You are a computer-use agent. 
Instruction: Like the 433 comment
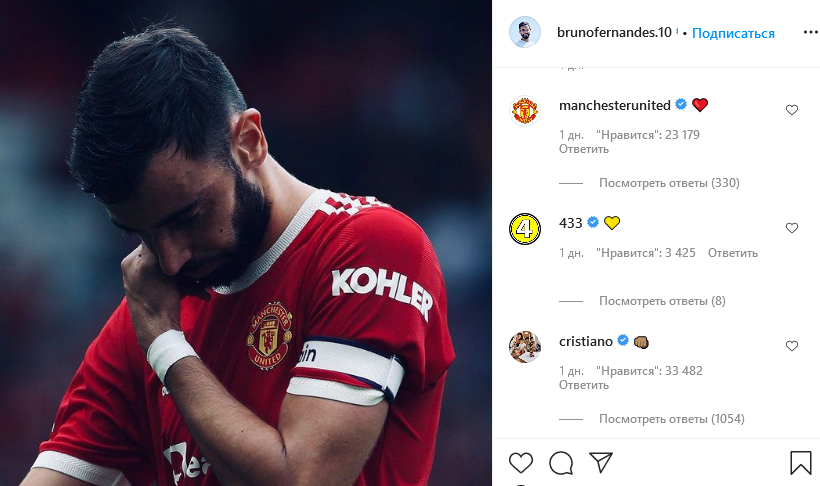point(792,228)
